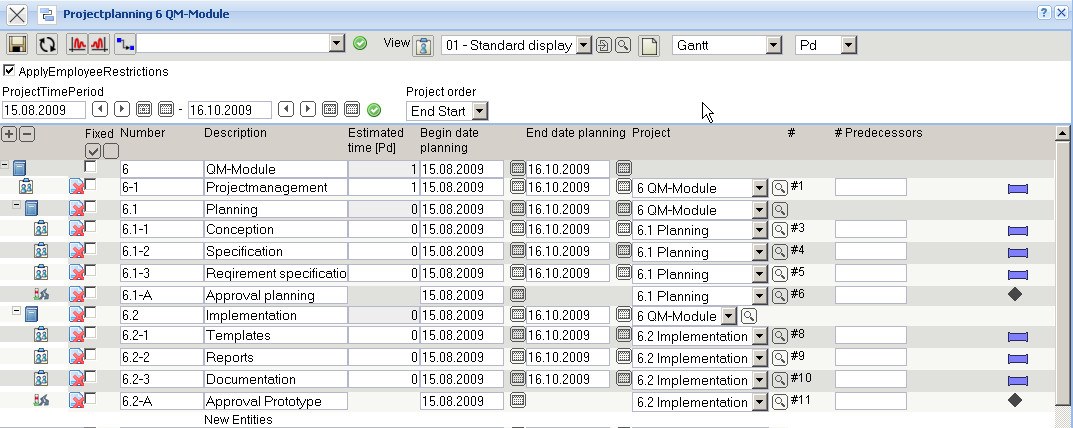Open begin date calendar for Templates row

517,337
